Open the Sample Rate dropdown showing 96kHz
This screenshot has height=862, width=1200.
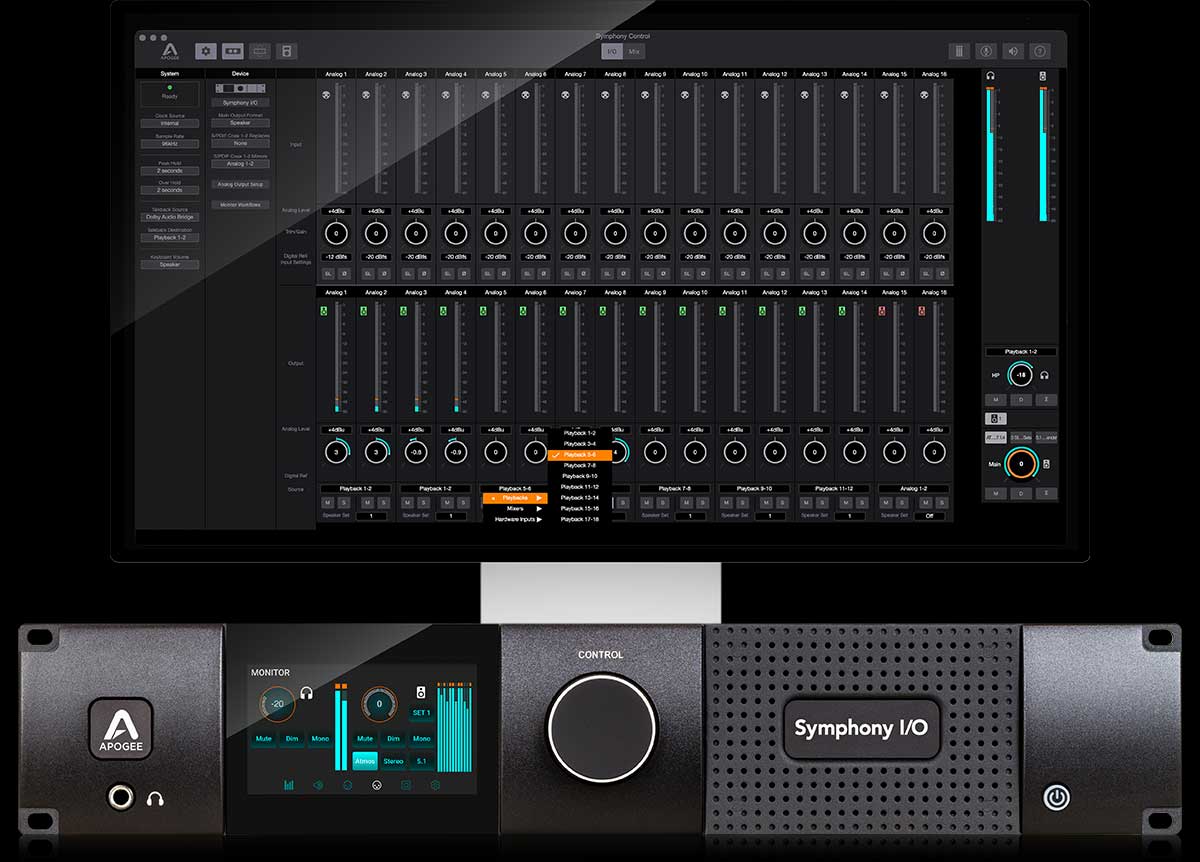170,144
